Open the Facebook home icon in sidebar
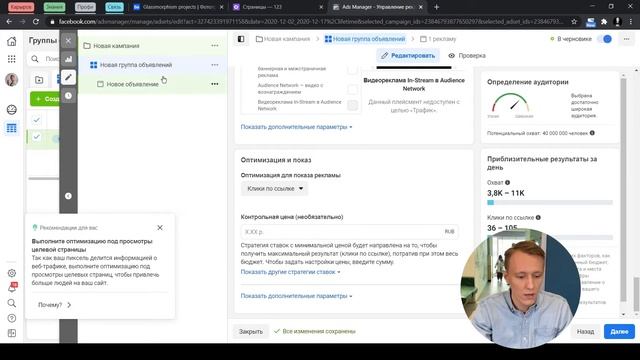Viewport: 640px width, 360px height. (11, 41)
